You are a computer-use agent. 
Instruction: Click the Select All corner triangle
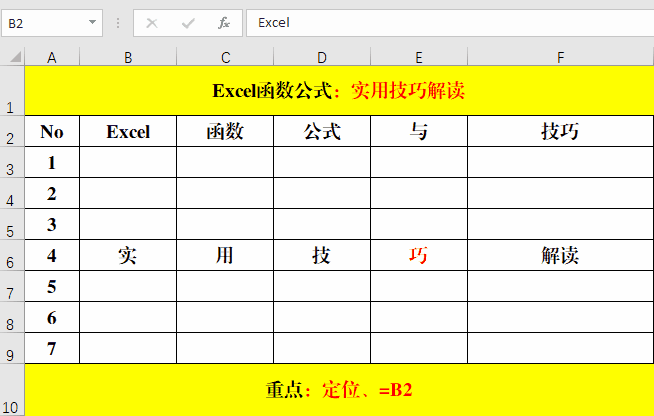(x=13, y=57)
